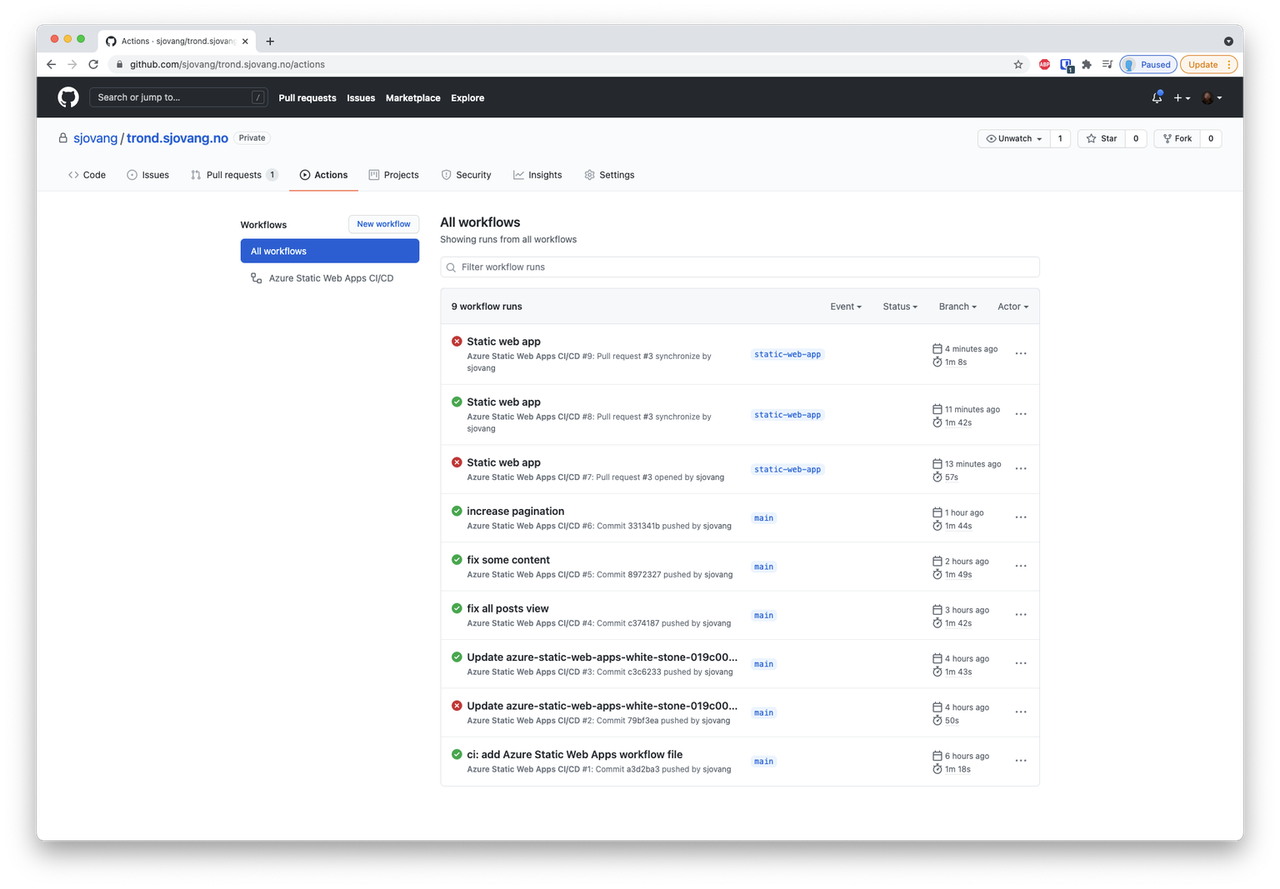Switch to the Pull requests tab
The width and height of the screenshot is (1280, 889).
point(233,174)
